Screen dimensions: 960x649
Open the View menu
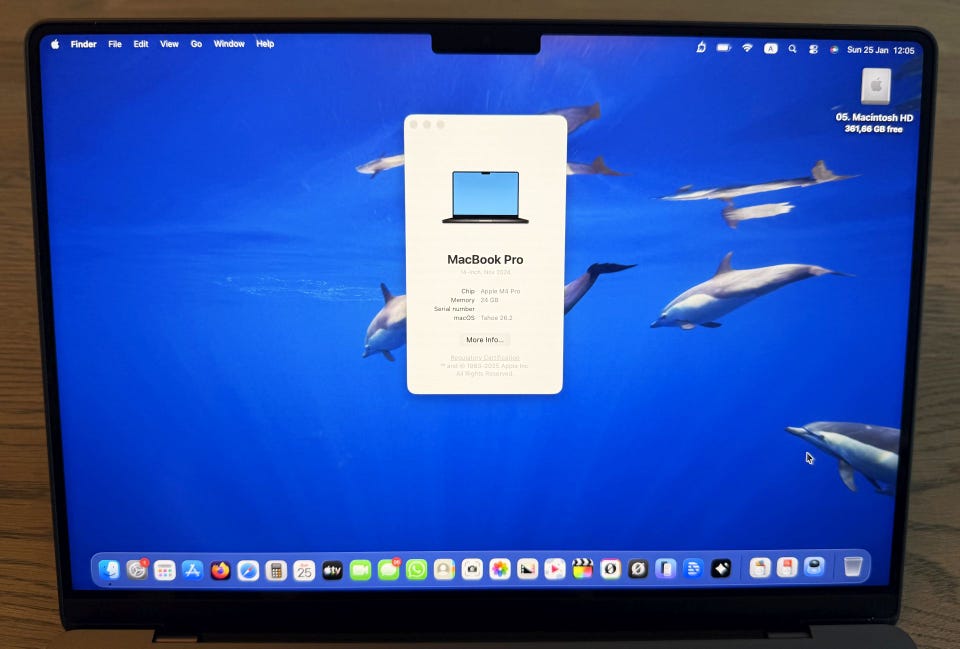point(169,44)
